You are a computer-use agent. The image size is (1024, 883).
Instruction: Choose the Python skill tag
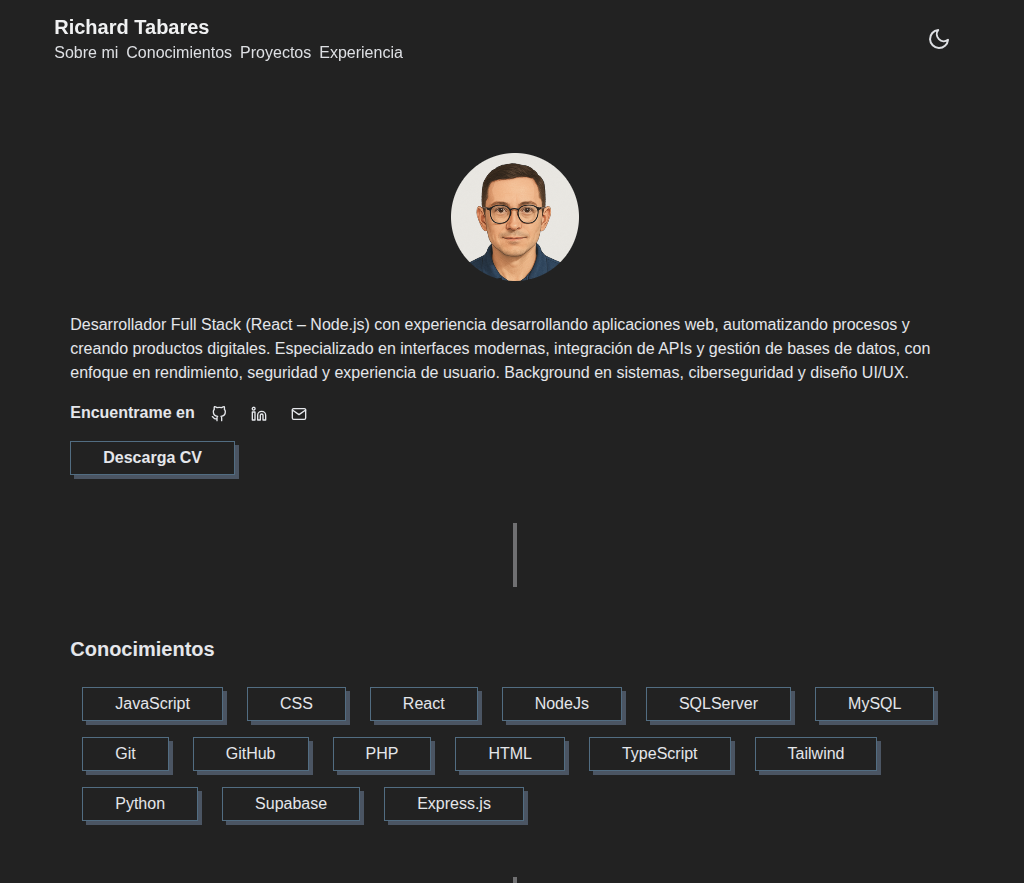click(x=140, y=804)
